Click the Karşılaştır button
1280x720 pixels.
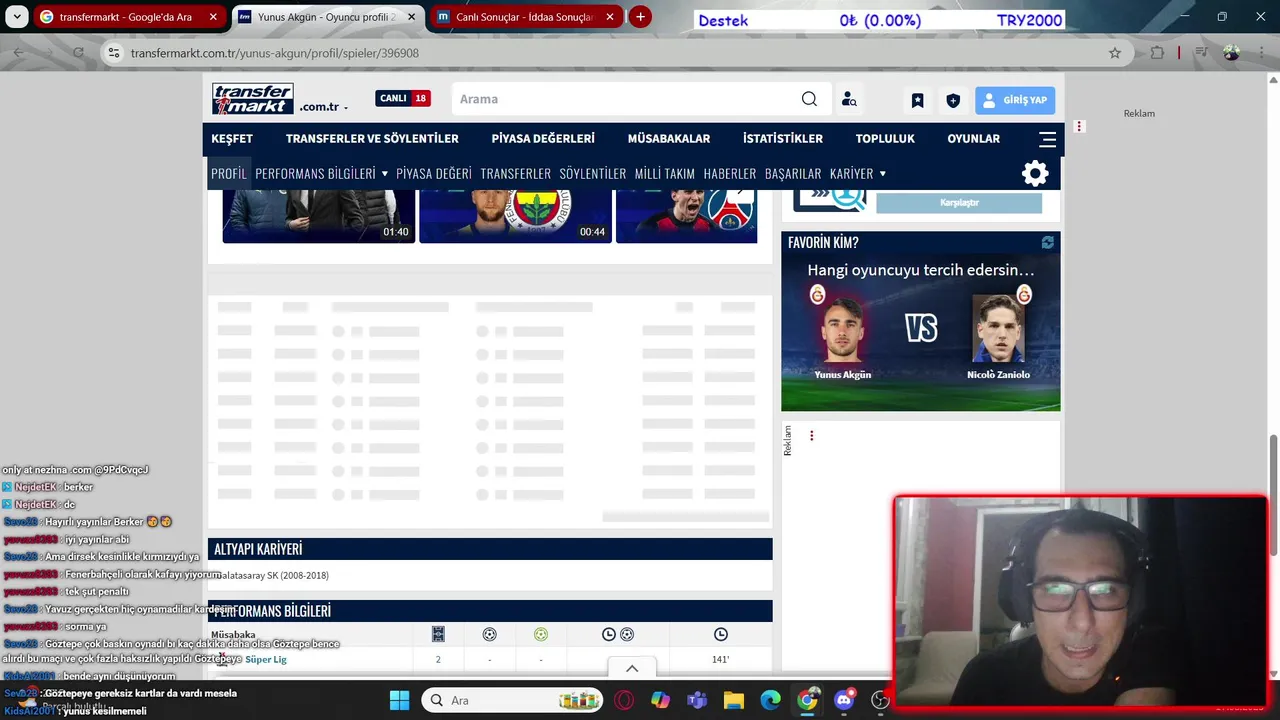click(x=959, y=203)
